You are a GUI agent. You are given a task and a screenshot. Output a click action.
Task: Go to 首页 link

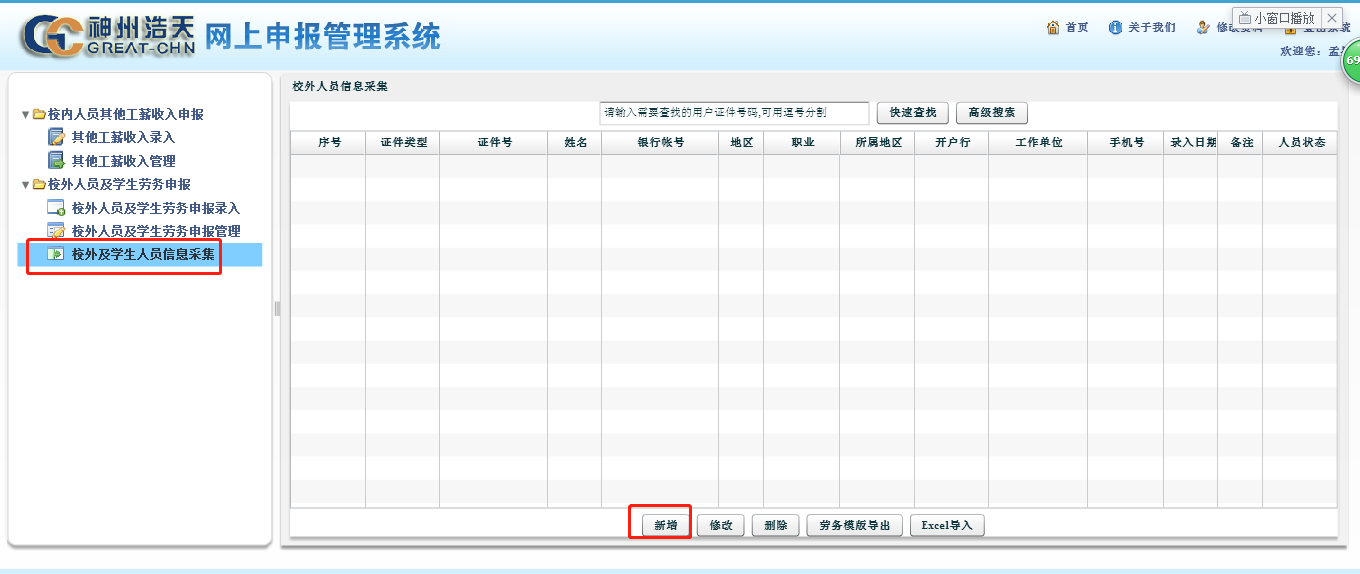coord(1077,27)
